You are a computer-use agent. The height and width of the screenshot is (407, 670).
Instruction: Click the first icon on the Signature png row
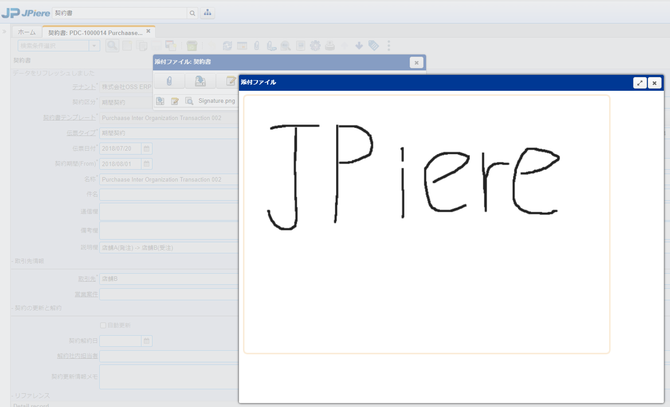click(160, 101)
